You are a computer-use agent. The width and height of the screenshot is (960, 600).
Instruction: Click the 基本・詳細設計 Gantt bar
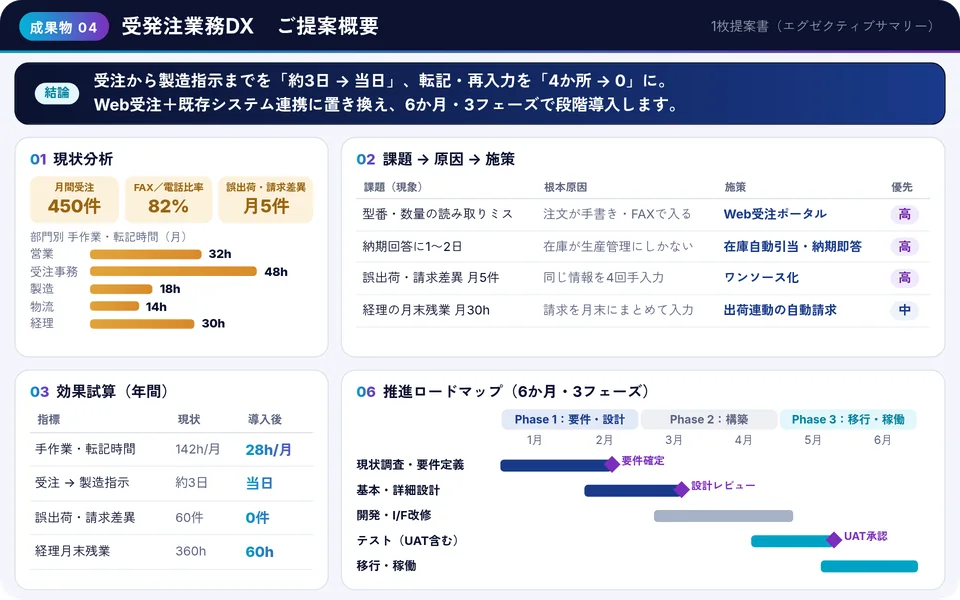click(x=633, y=490)
